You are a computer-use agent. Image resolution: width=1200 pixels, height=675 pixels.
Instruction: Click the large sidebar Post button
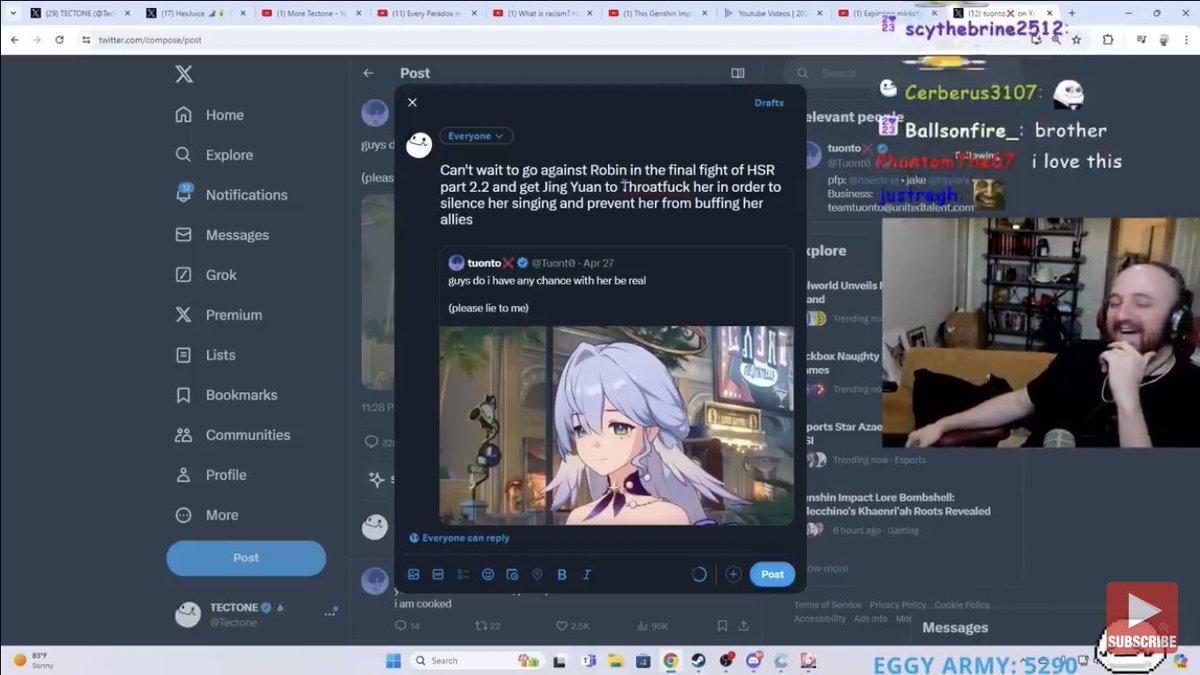[246, 558]
